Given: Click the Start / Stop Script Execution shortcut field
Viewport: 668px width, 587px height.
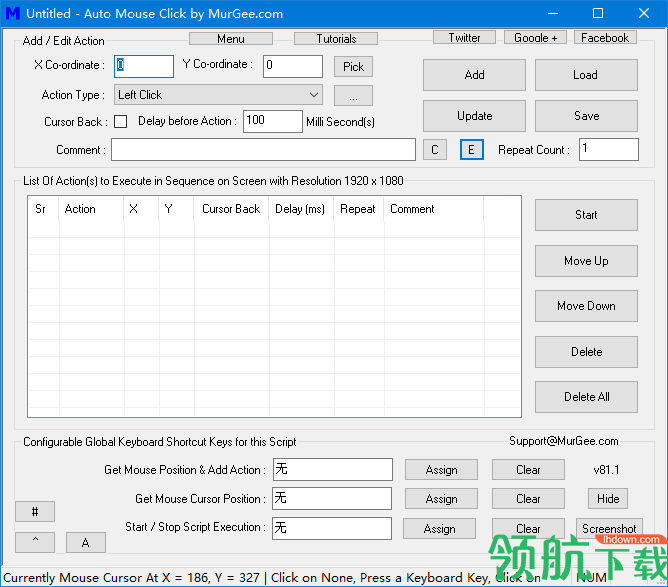Looking at the screenshot, I should tap(332, 528).
